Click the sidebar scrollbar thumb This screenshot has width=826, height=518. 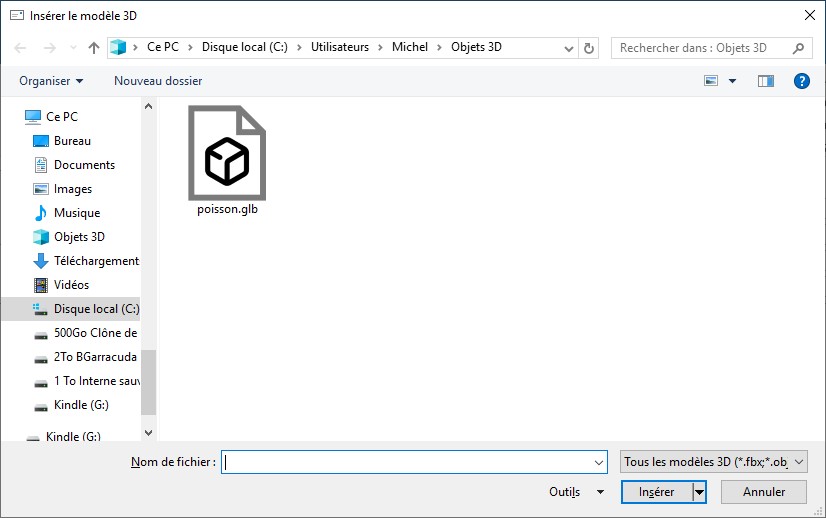(149, 382)
